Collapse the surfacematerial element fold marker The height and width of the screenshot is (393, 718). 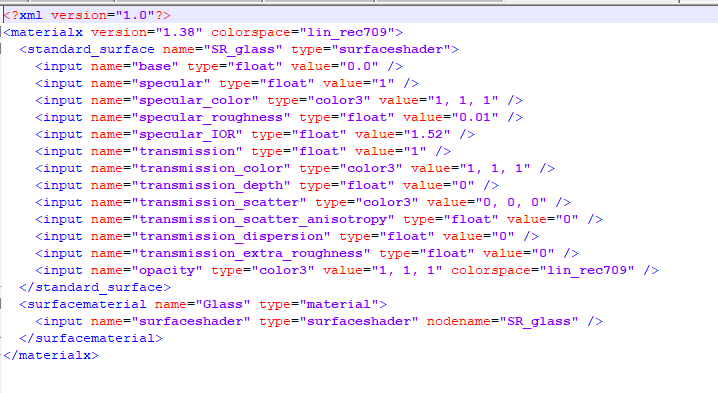1,304
